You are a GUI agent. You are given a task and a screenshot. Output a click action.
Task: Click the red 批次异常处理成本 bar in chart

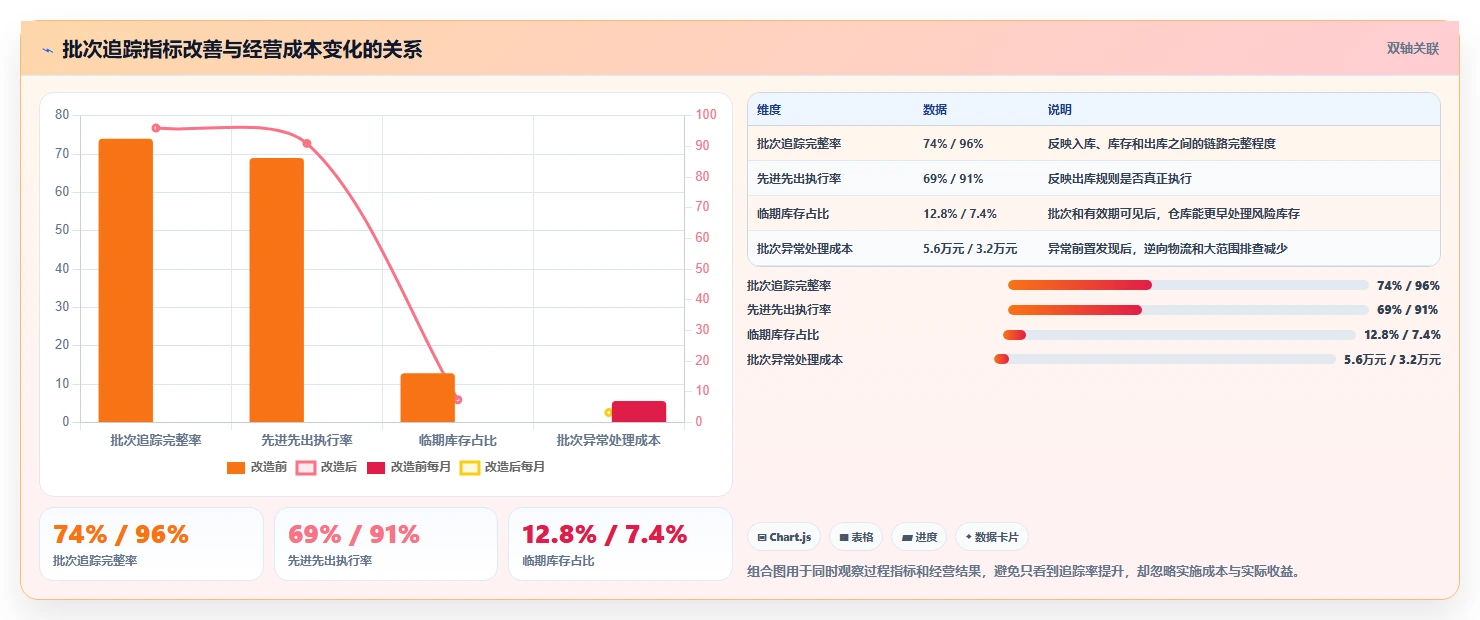(x=639, y=412)
